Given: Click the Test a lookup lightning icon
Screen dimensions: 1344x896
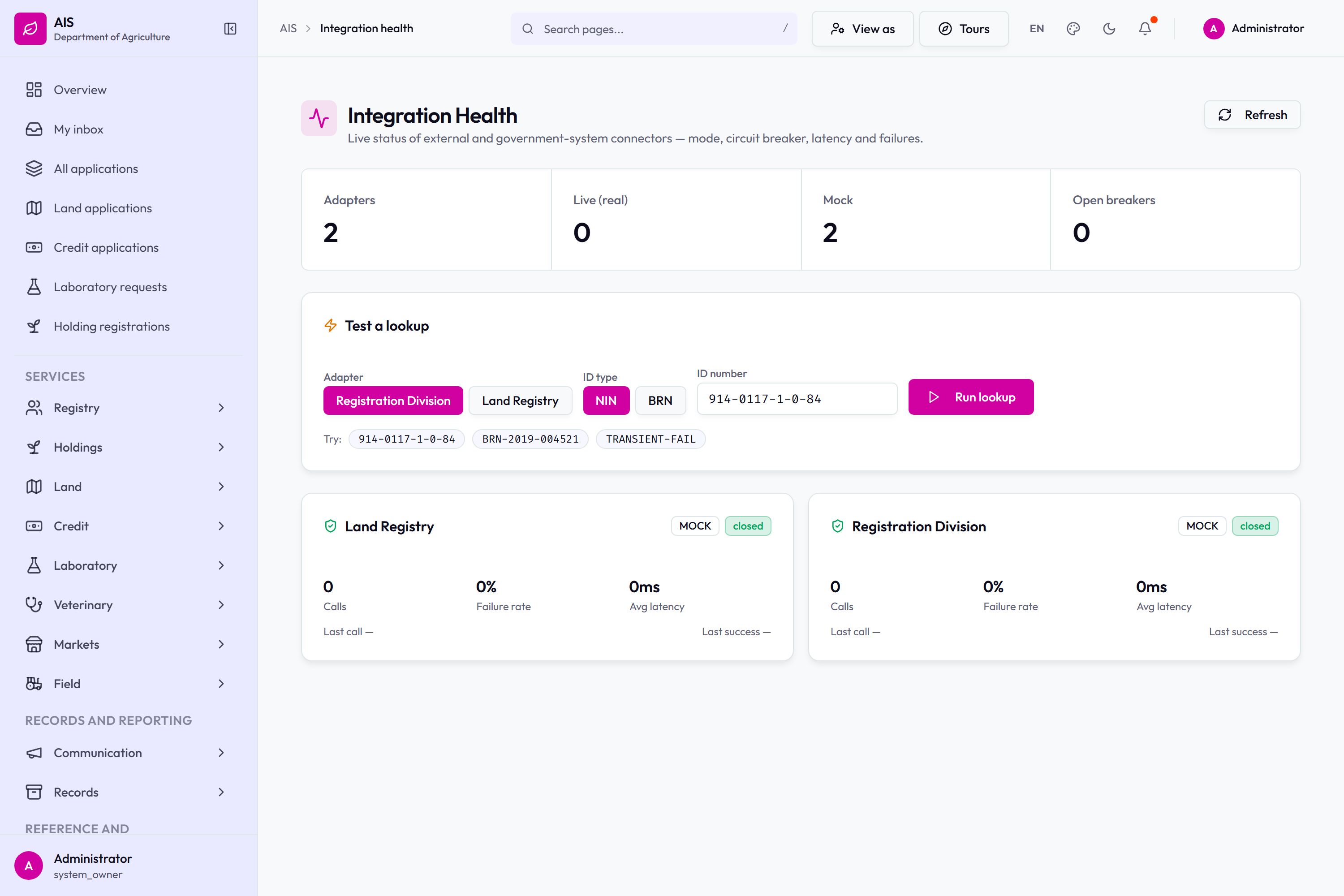Looking at the screenshot, I should point(330,326).
